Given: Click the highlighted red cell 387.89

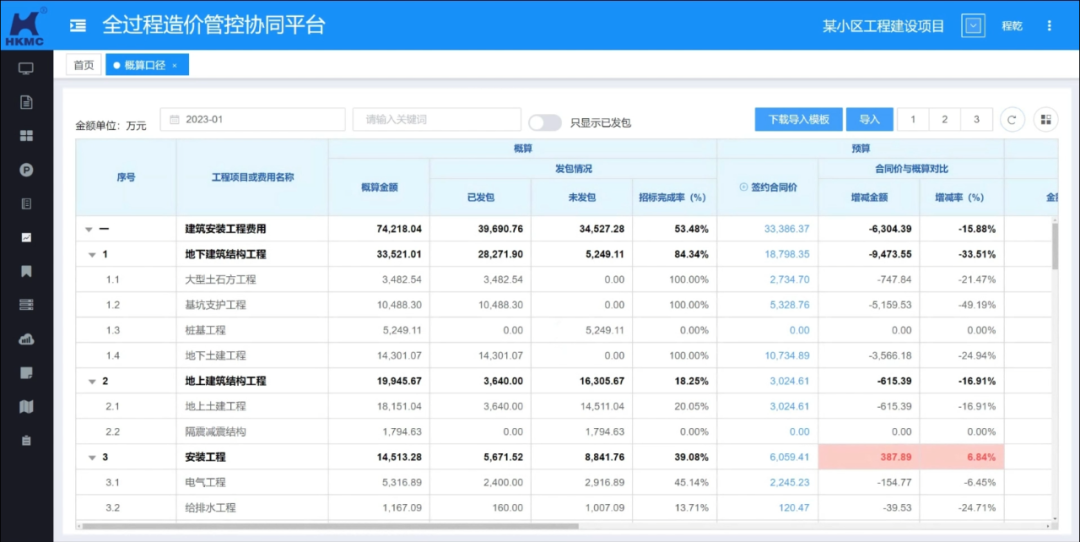Looking at the screenshot, I should pos(869,457).
